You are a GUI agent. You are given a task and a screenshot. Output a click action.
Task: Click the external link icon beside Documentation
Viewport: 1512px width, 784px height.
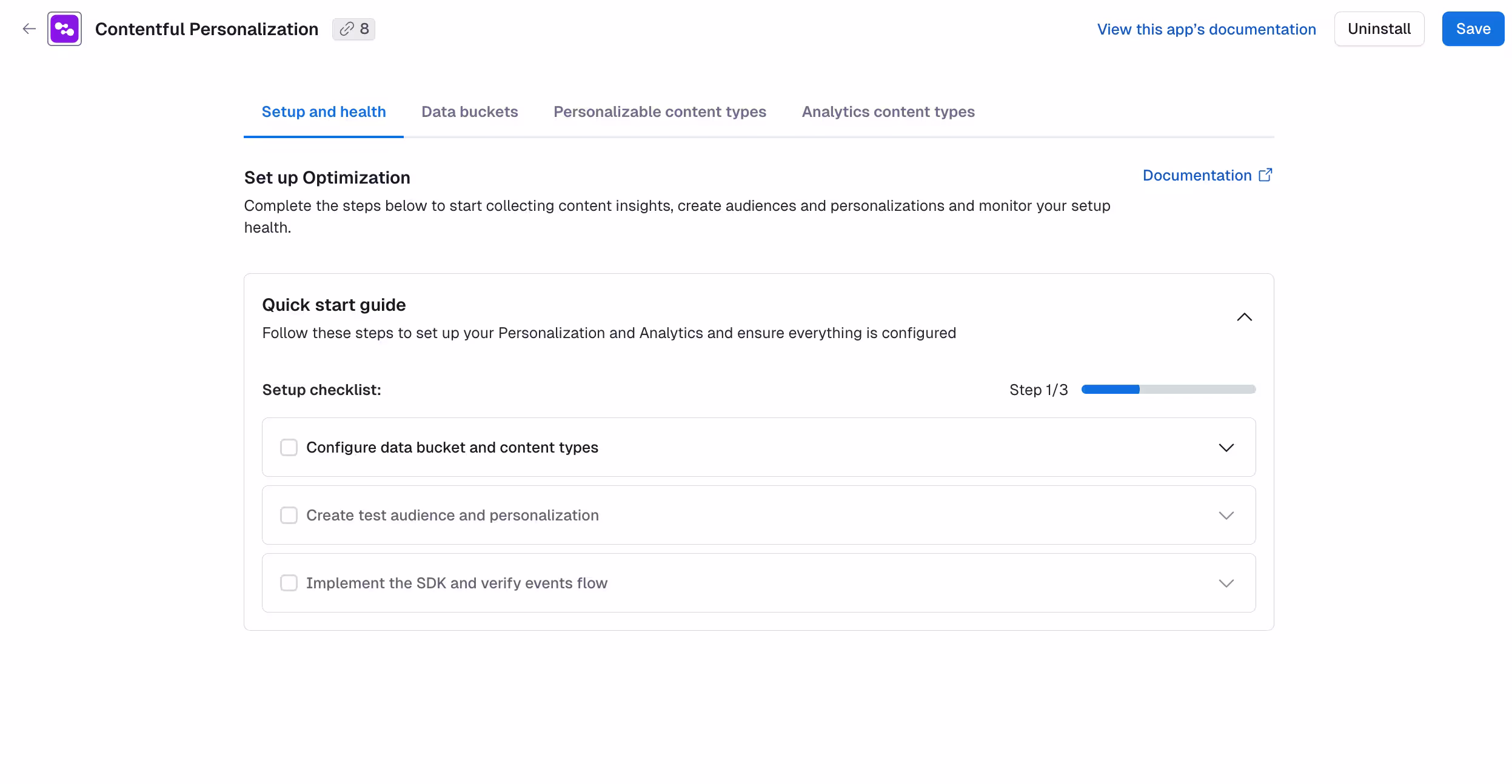[x=1265, y=175]
